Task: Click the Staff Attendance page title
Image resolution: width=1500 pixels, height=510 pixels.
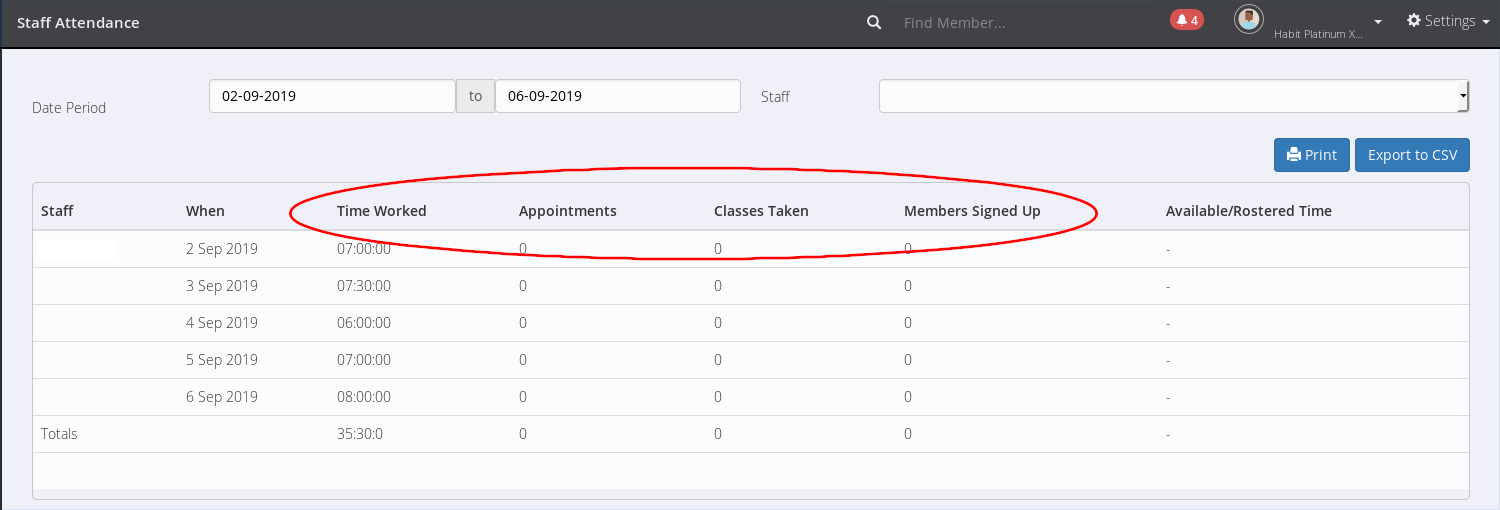Action: [78, 22]
